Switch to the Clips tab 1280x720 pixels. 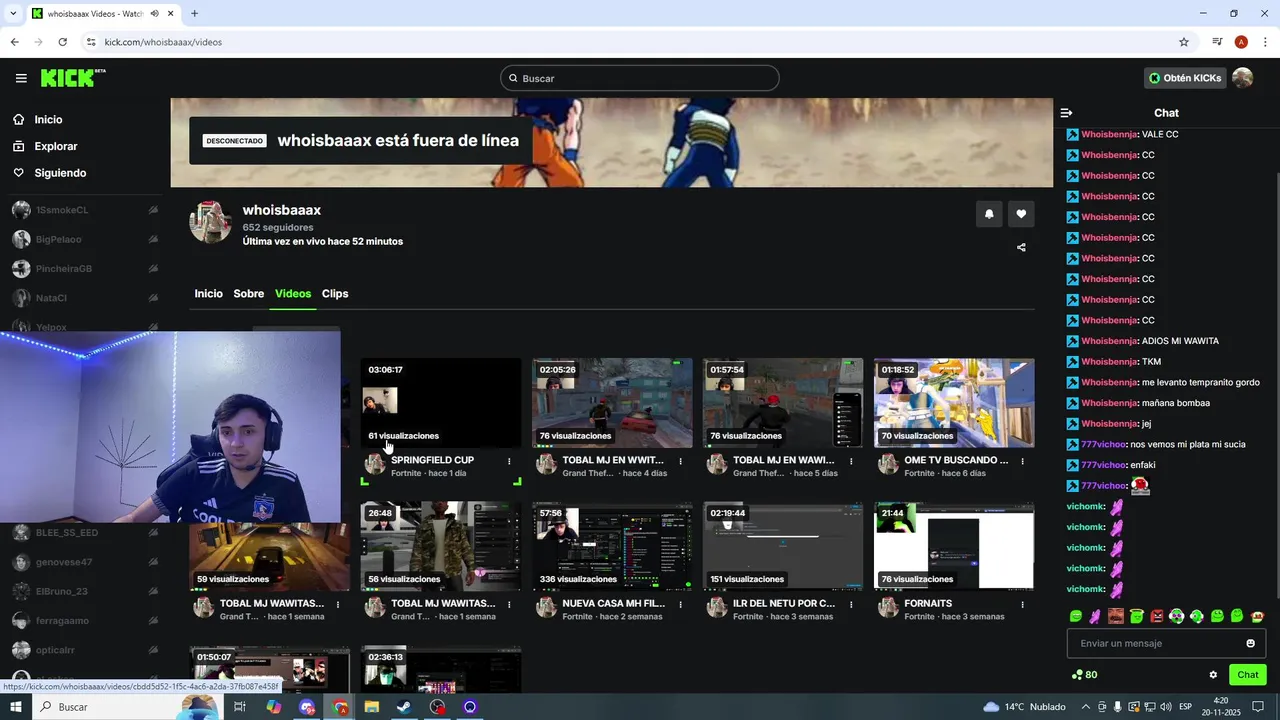click(335, 293)
